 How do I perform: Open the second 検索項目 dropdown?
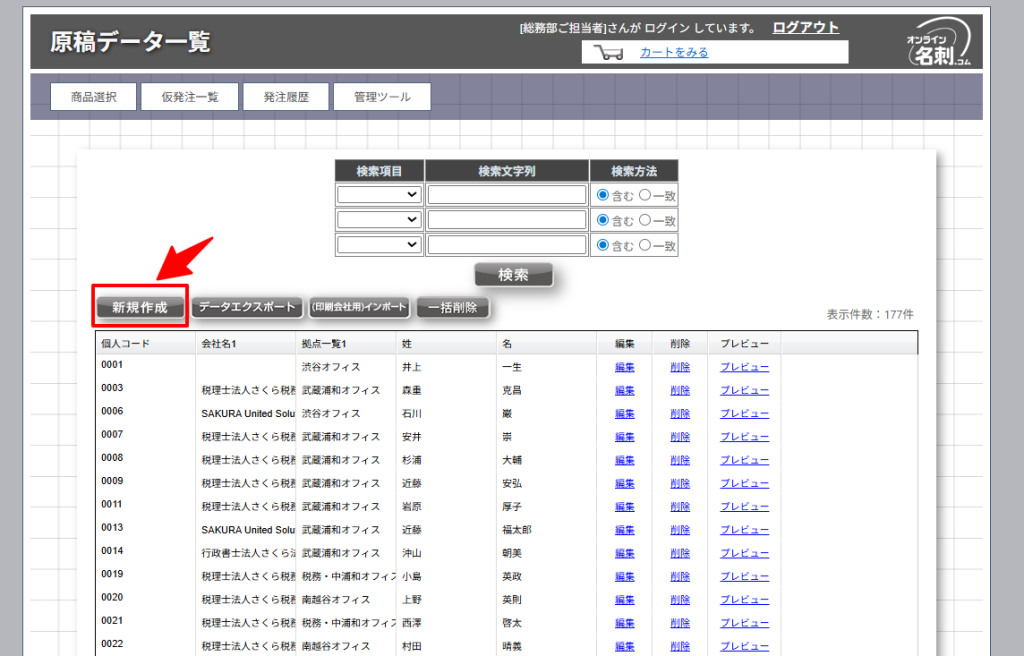pos(380,220)
